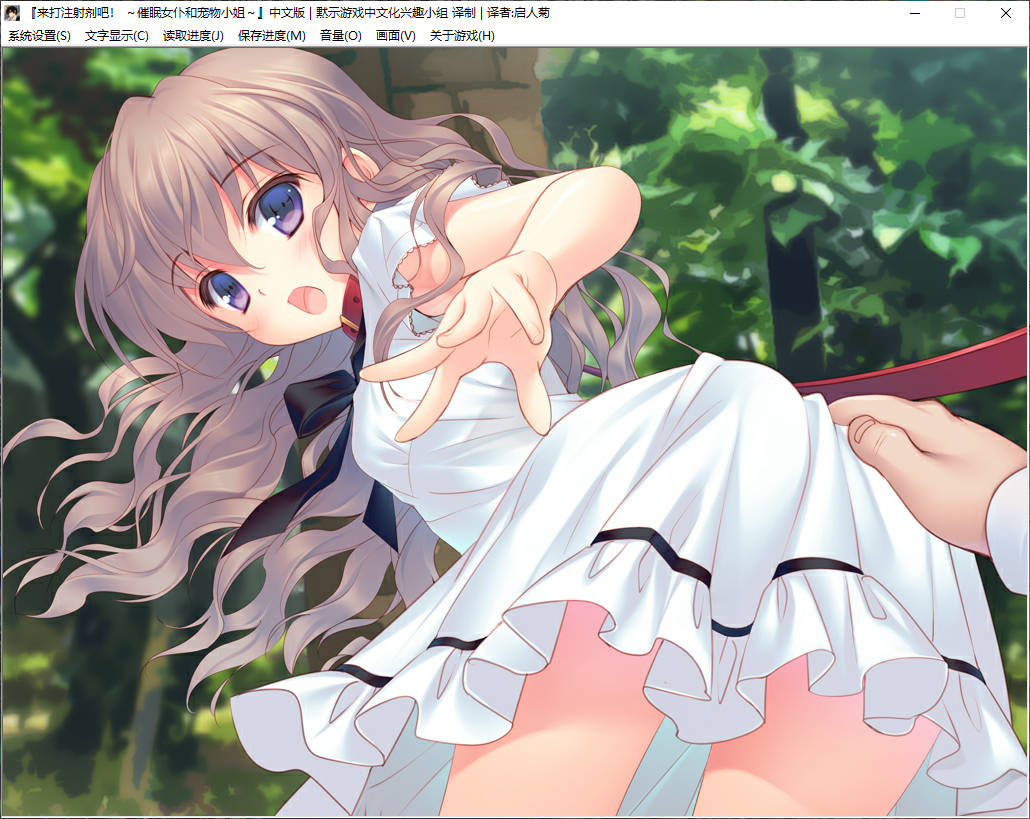
Task: Expand the 画面(V) display menu
Action: point(395,36)
